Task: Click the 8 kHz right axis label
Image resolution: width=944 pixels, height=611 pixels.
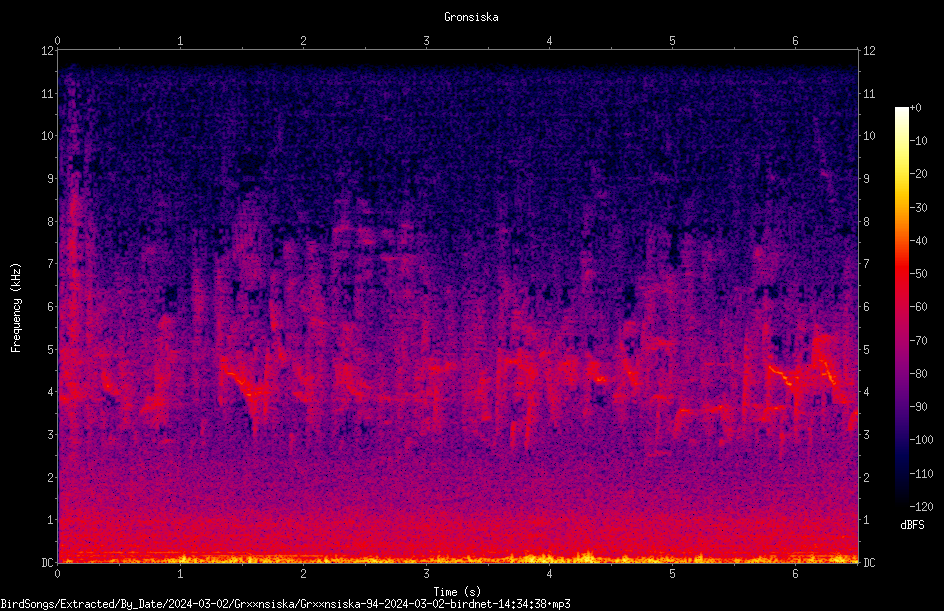Action: (866, 222)
